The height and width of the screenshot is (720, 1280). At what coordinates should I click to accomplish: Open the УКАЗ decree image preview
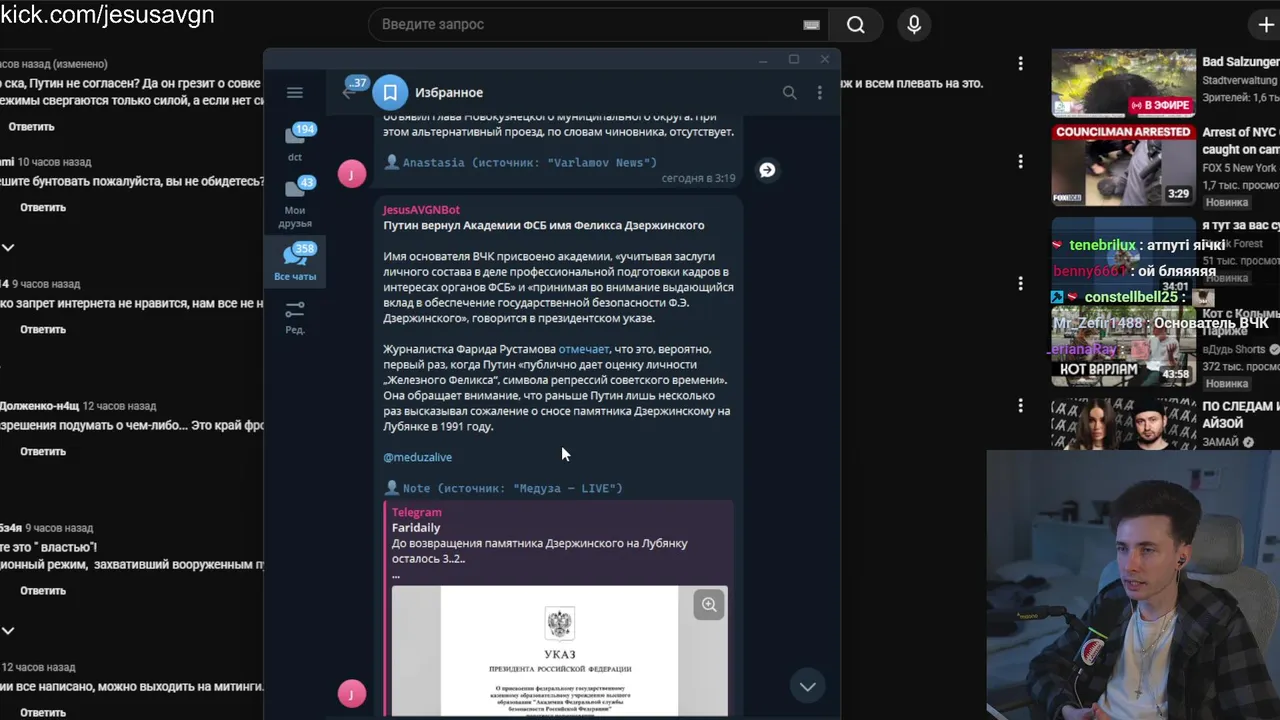(559, 651)
